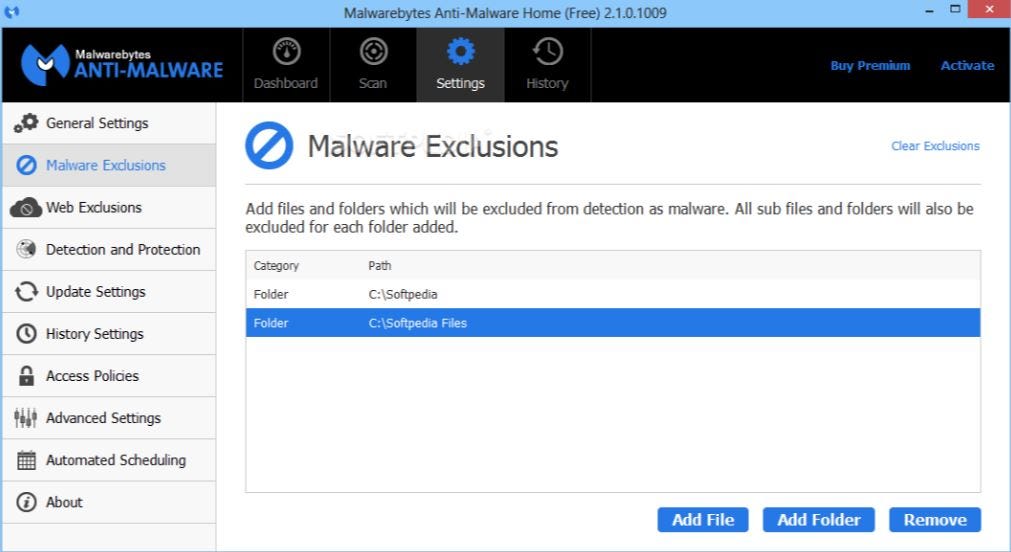
Task: Click the title bar Malwarebytes app icon
Action: click(12, 12)
